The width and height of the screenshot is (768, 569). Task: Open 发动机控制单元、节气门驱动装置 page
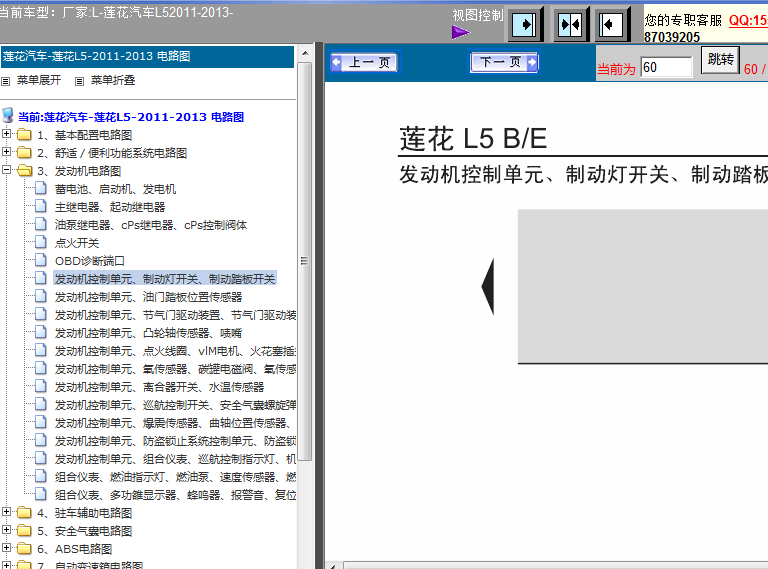tap(175, 315)
